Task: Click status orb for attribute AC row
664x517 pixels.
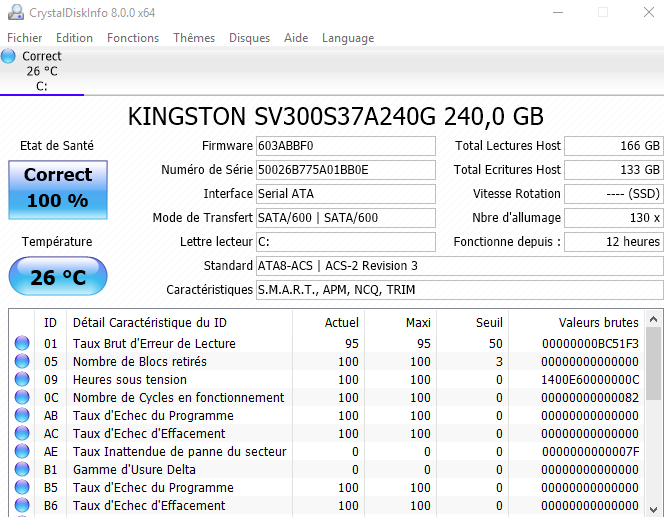Action: (22, 434)
